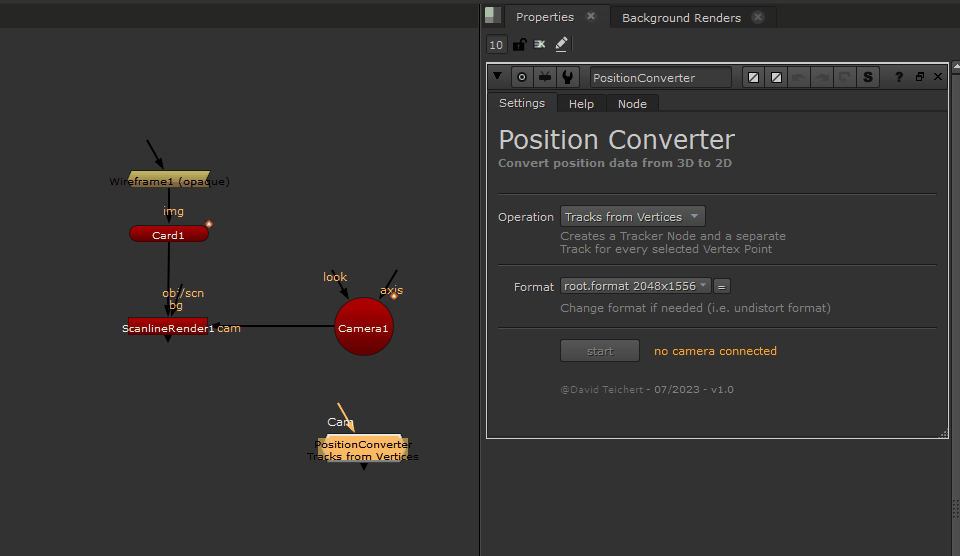Float the PositionConverter properties panel
This screenshot has width=960, height=556.
click(x=920, y=77)
